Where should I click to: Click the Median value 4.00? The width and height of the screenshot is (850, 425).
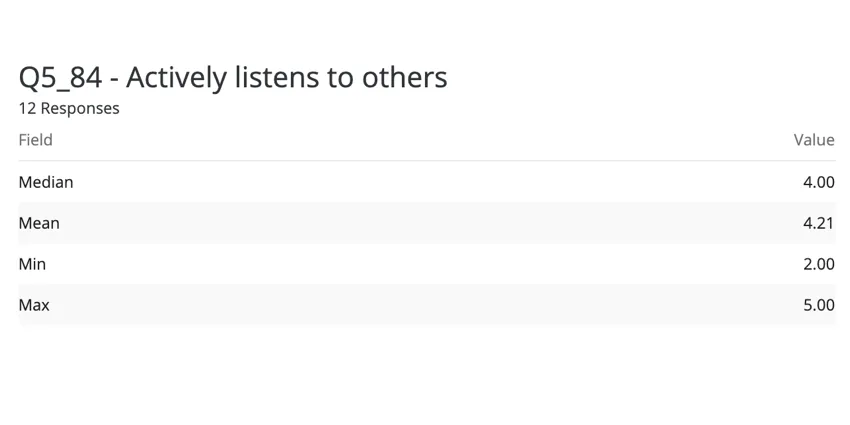(818, 182)
